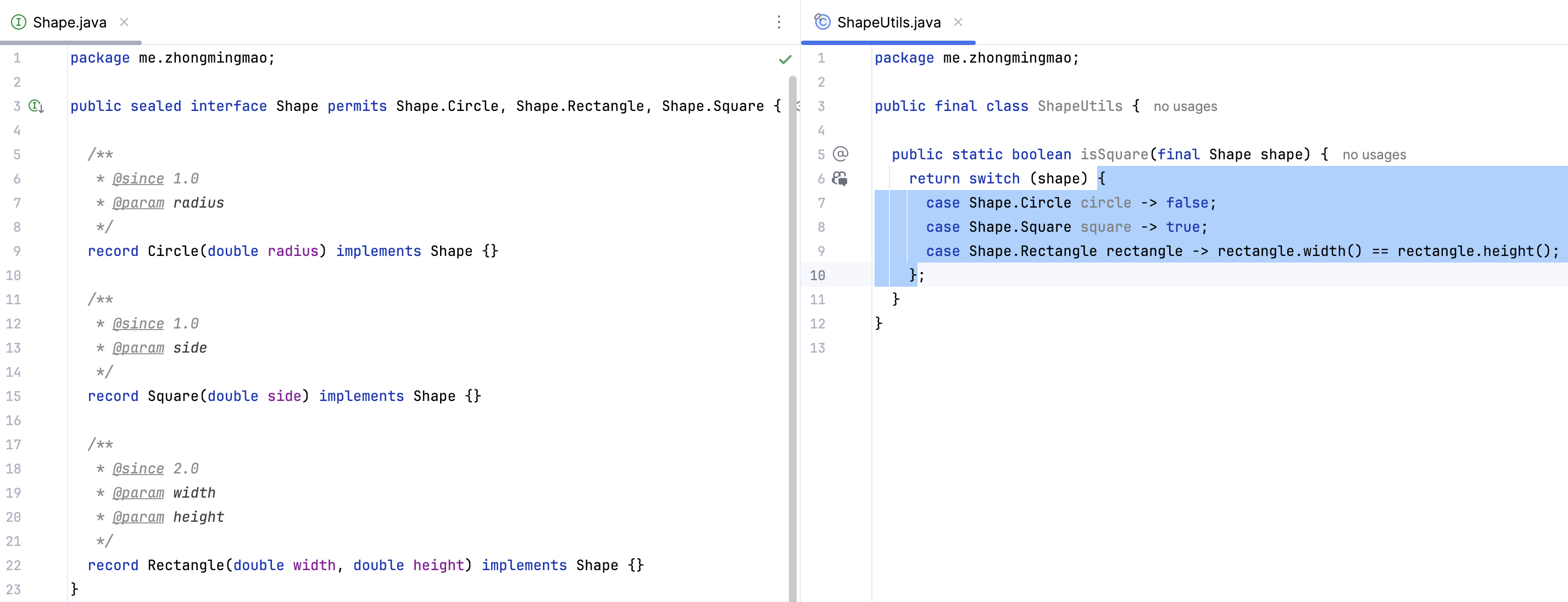Place the cursor on the Rectangle record name
The image size is (1568, 602).
pos(186,565)
